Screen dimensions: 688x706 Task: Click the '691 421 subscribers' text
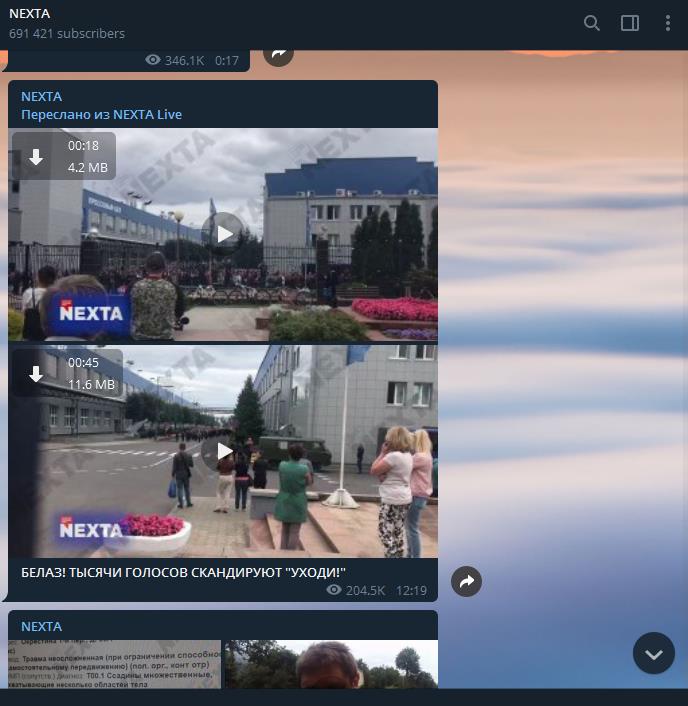67,33
